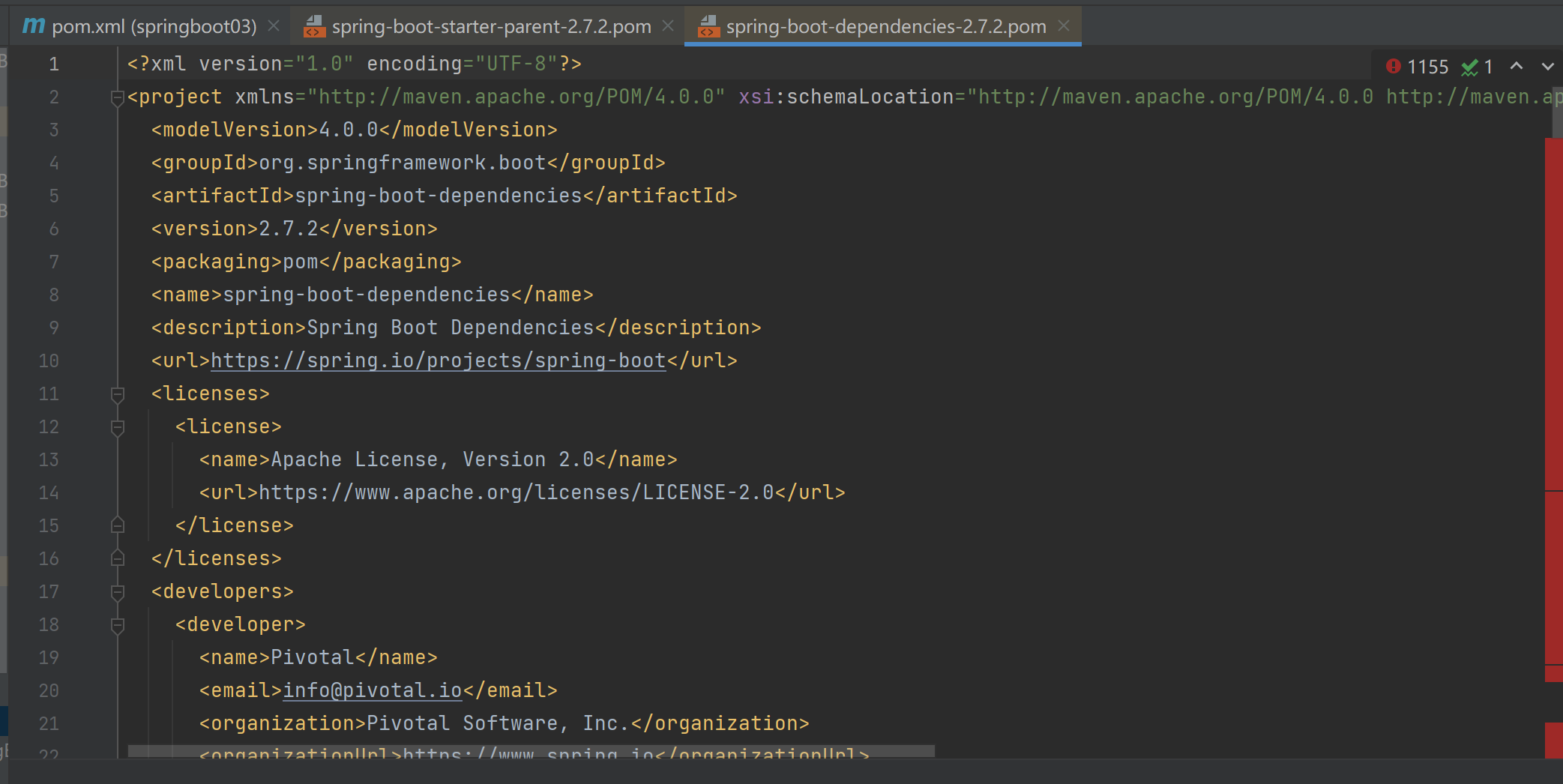1563x784 pixels.
Task: Click packaging pom value
Action: pos(301,262)
